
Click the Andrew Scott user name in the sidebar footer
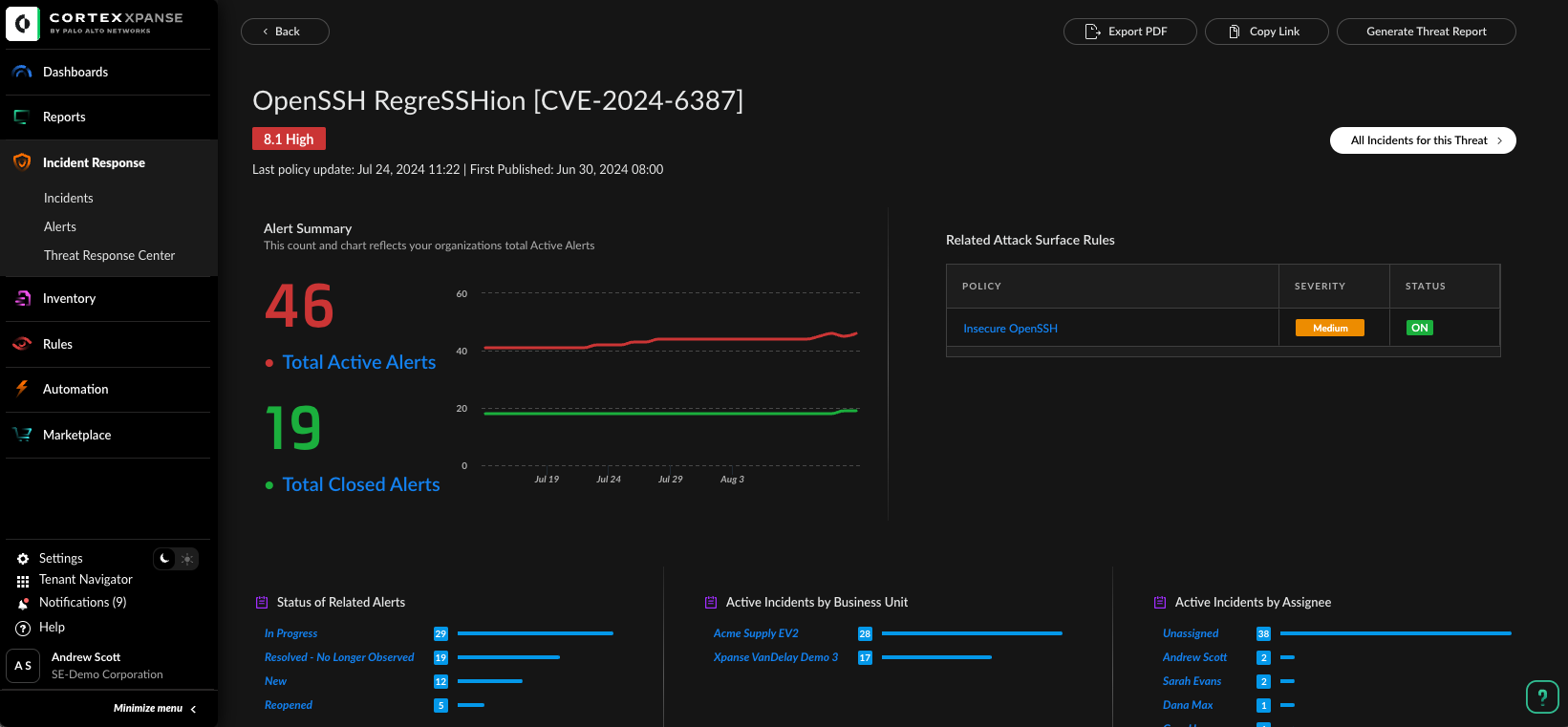[86, 657]
